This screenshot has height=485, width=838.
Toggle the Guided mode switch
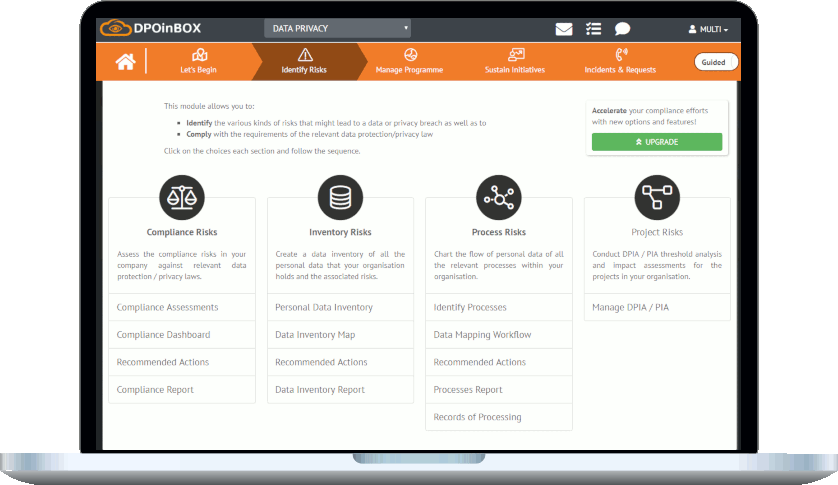click(x=716, y=62)
